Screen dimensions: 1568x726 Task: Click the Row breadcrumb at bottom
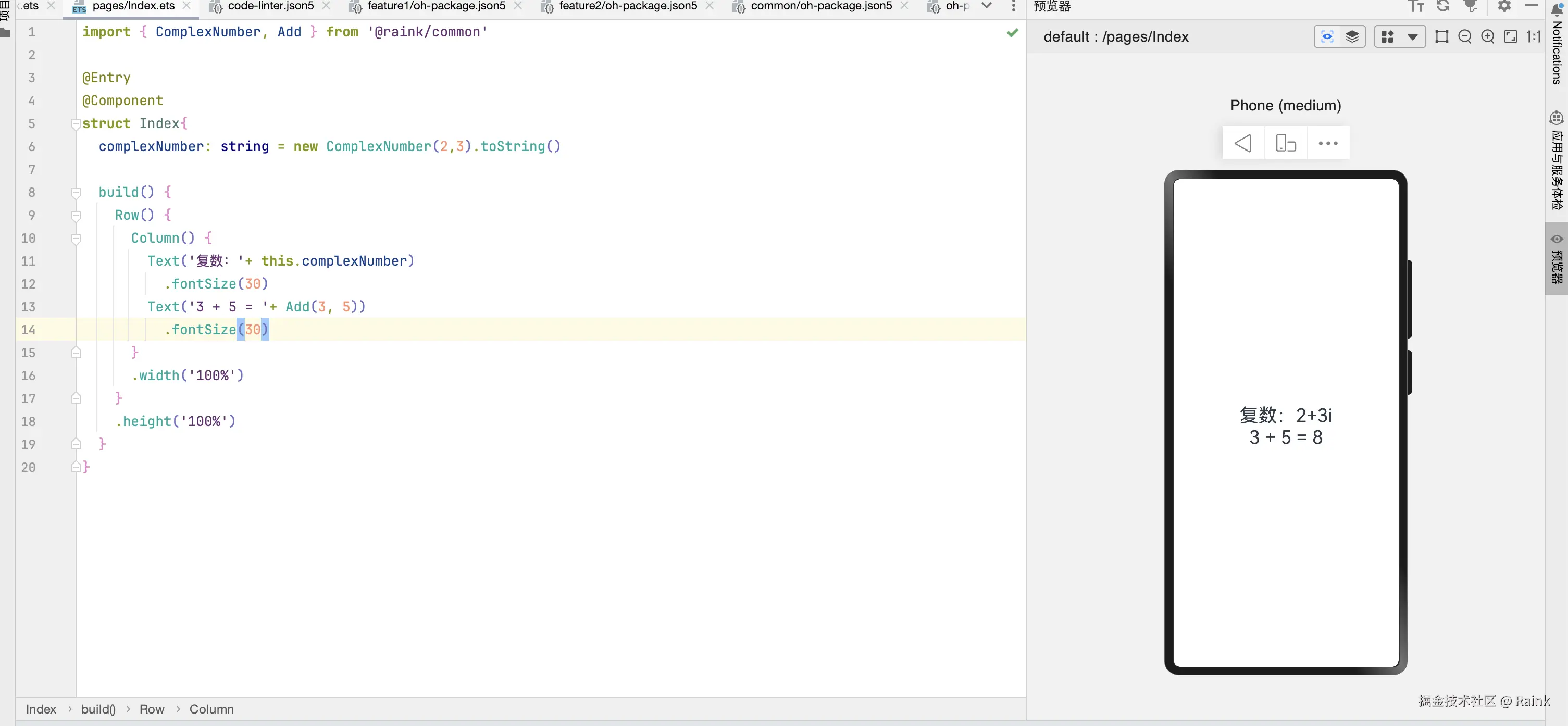click(152, 709)
